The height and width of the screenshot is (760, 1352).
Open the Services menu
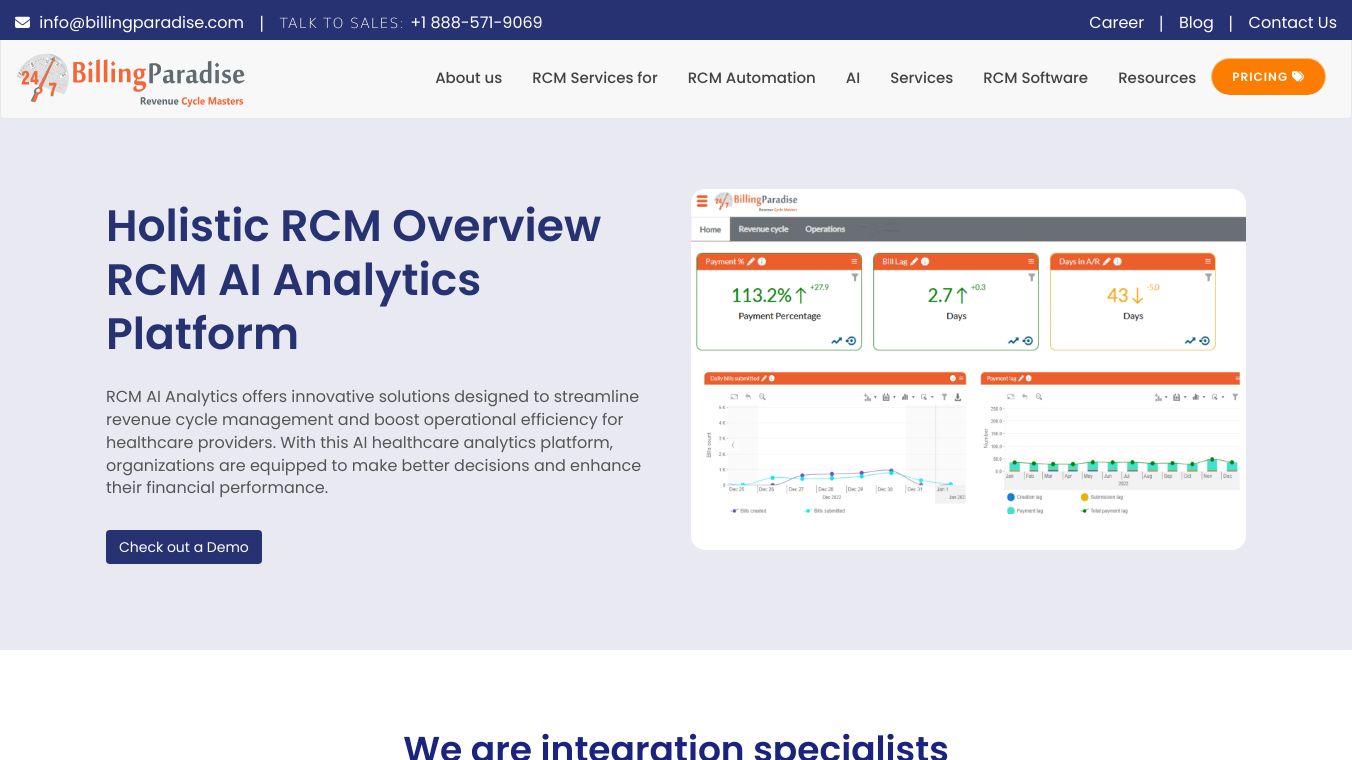[x=922, y=78]
